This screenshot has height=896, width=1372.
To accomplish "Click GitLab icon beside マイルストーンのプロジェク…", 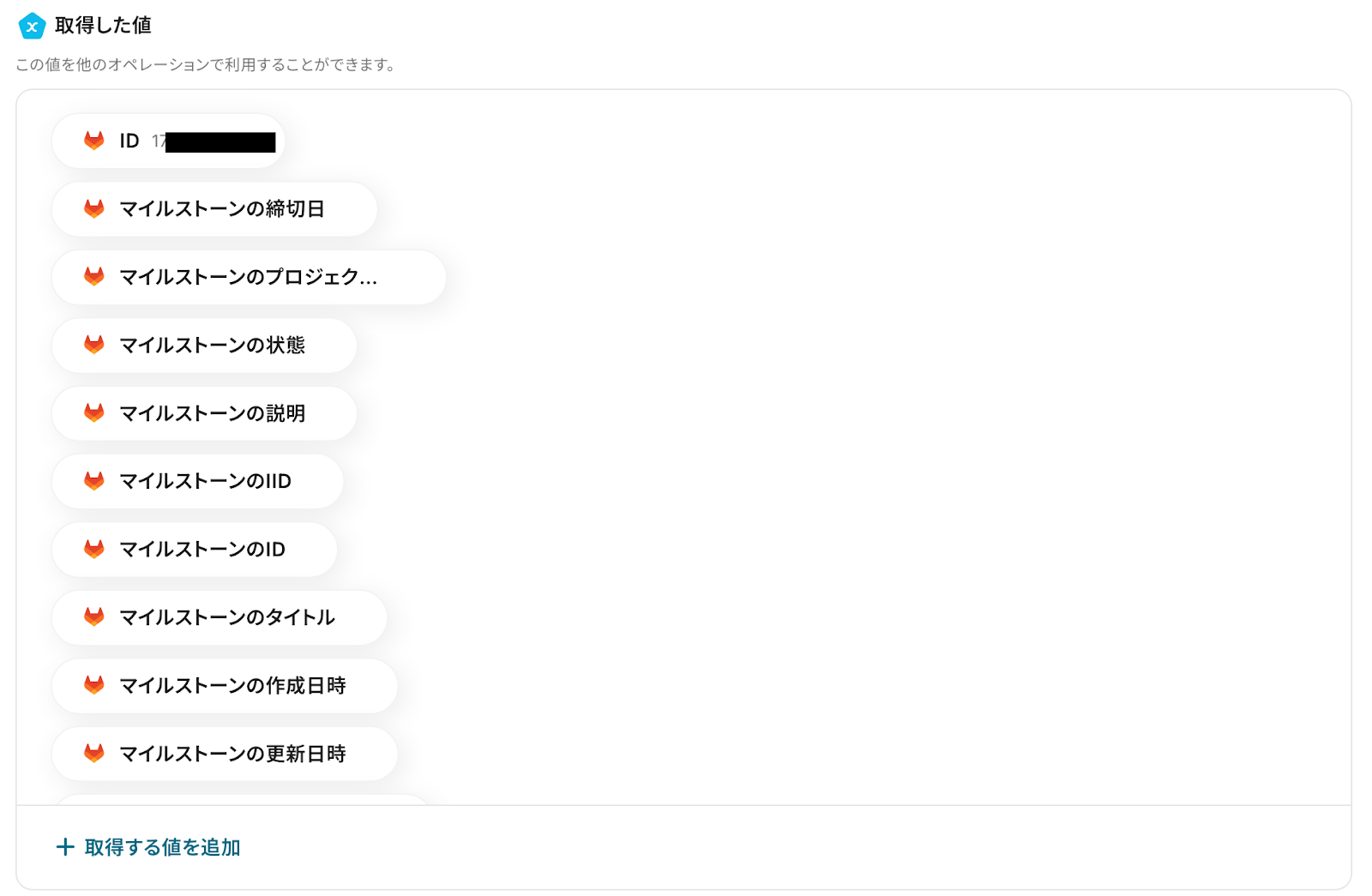I will click(x=94, y=276).
